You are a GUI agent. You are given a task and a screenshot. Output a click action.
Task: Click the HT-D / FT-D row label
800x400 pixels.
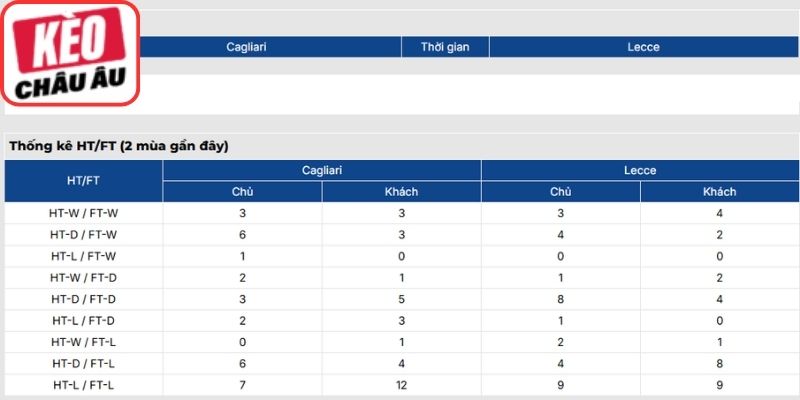[x=83, y=299]
